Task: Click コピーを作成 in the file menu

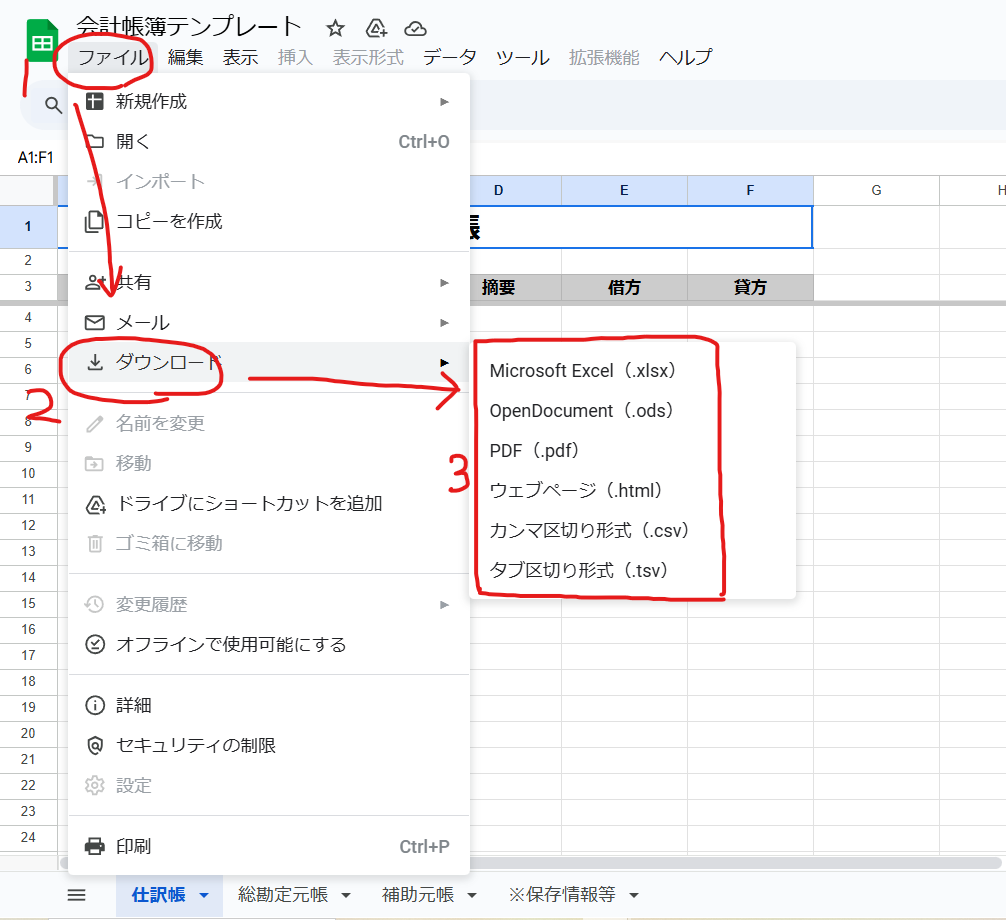Action: pyautogui.click(x=169, y=221)
